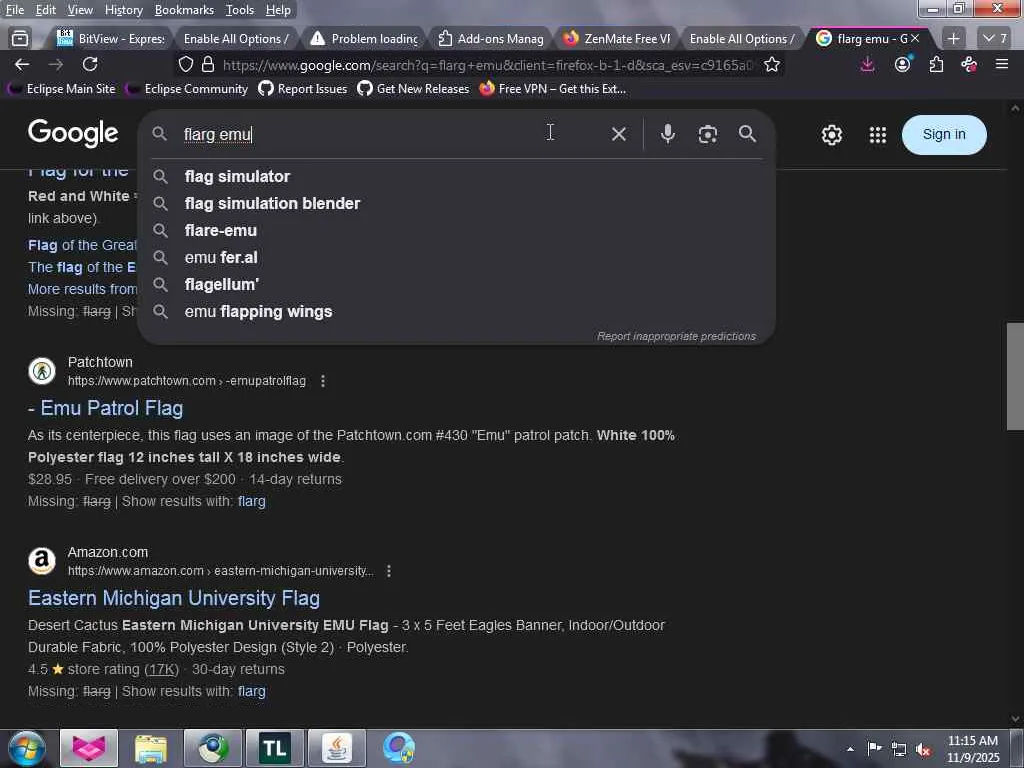Screen dimensions: 1024x768
Task: Click Report inappropriate predictions
Action: tap(676, 336)
